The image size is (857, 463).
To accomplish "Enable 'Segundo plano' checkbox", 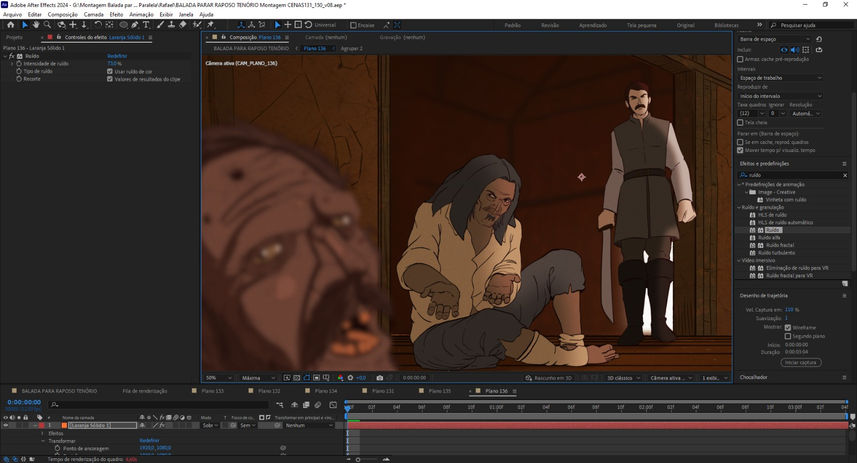I will point(788,336).
